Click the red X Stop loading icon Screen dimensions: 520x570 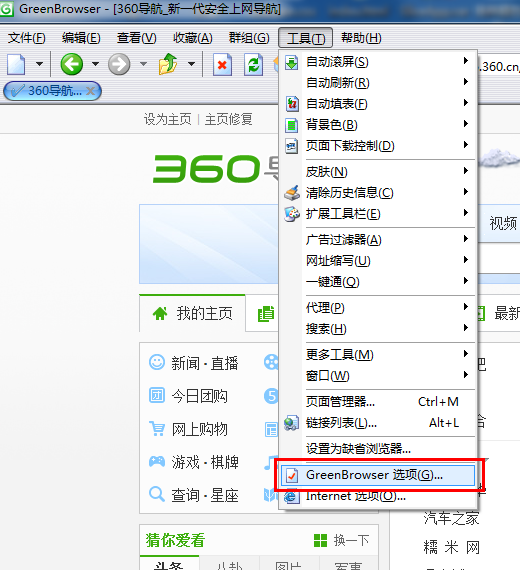click(x=222, y=65)
